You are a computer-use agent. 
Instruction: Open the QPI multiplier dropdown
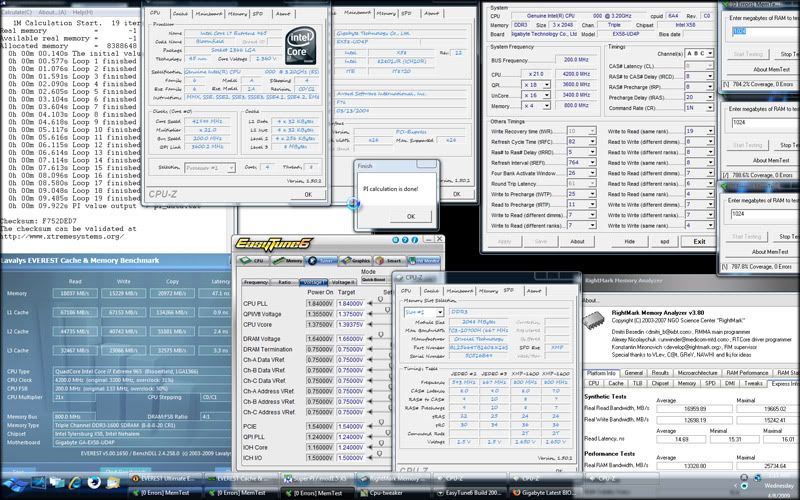(546, 85)
